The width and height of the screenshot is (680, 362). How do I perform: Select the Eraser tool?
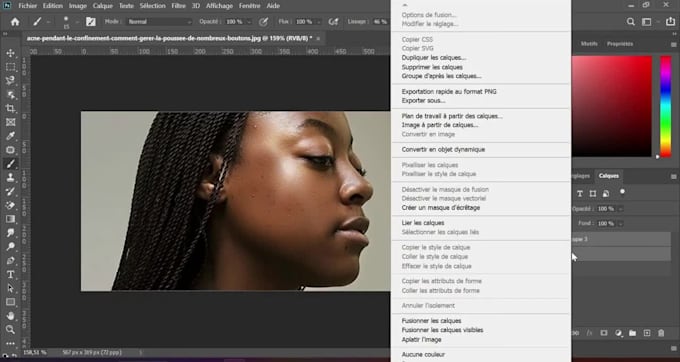(x=10, y=205)
